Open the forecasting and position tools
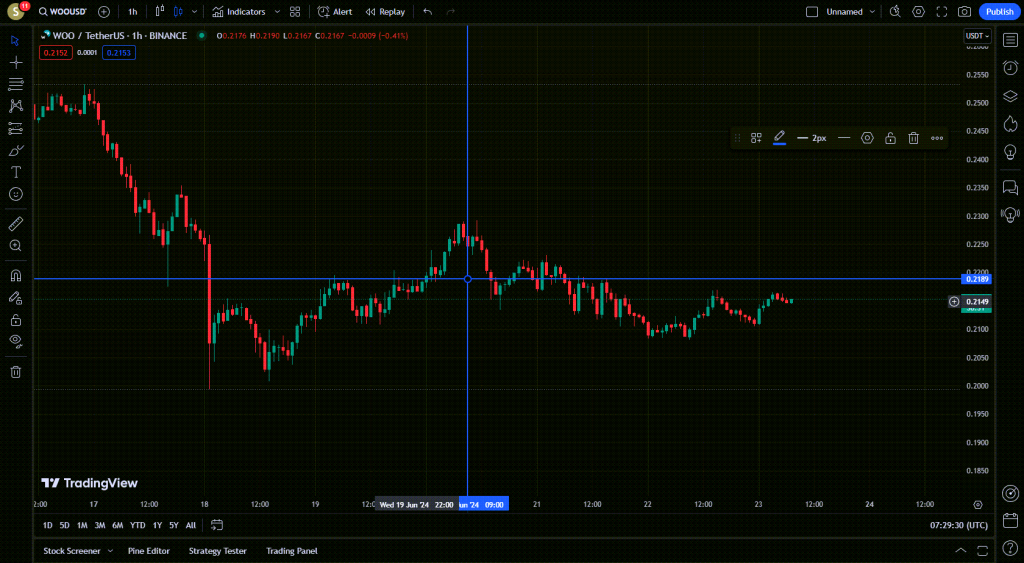The width and height of the screenshot is (1024, 563). click(x=16, y=128)
